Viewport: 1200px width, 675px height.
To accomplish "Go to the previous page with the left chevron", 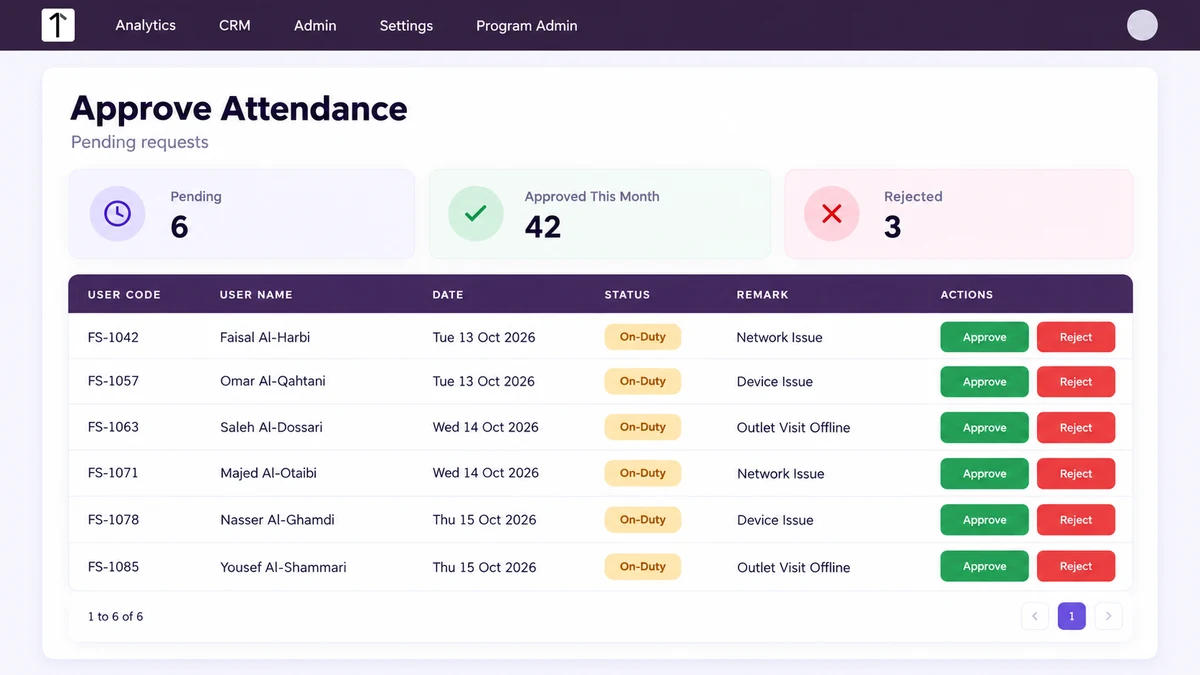I will tap(1035, 616).
